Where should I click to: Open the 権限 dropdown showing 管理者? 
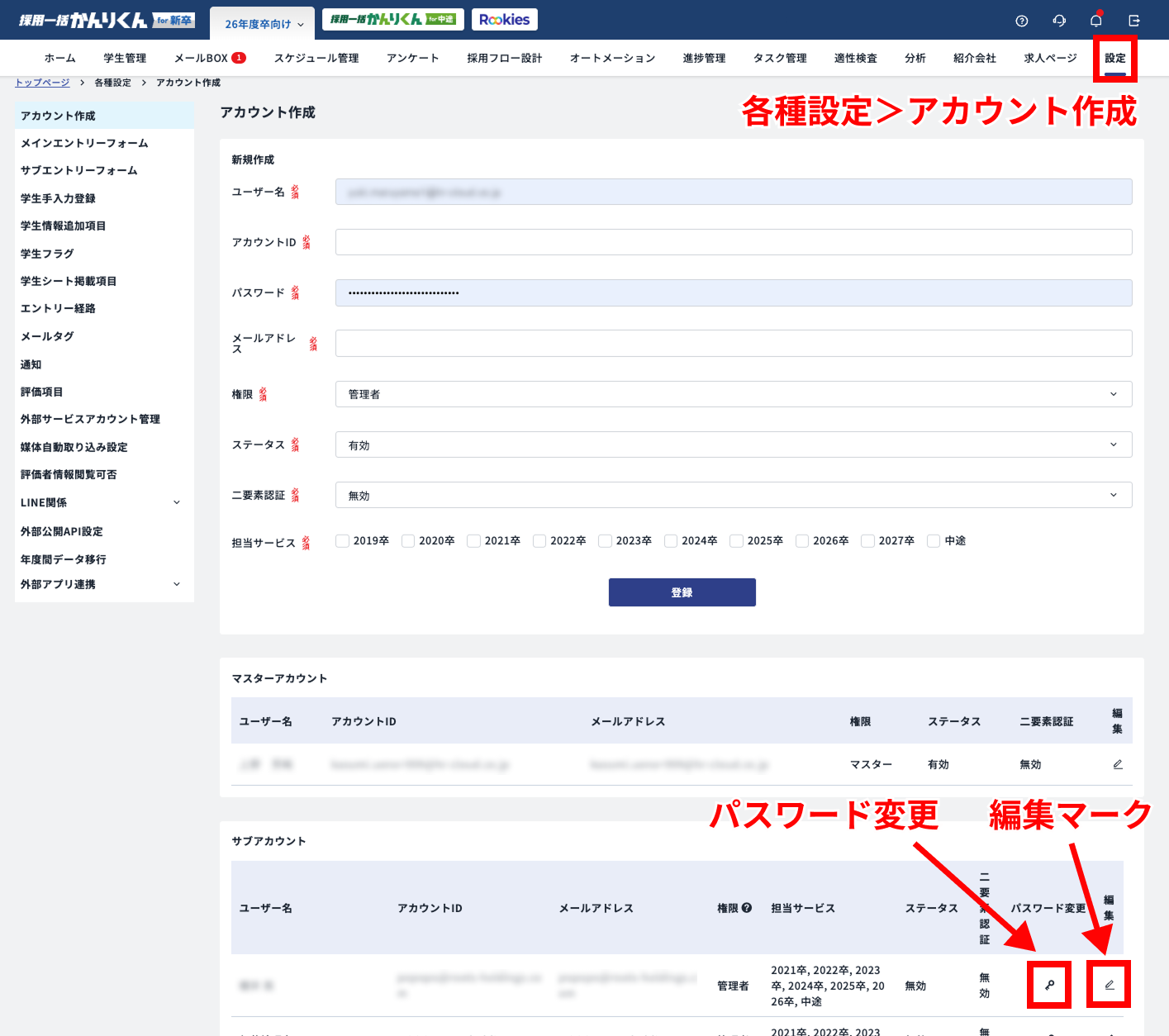click(733, 394)
